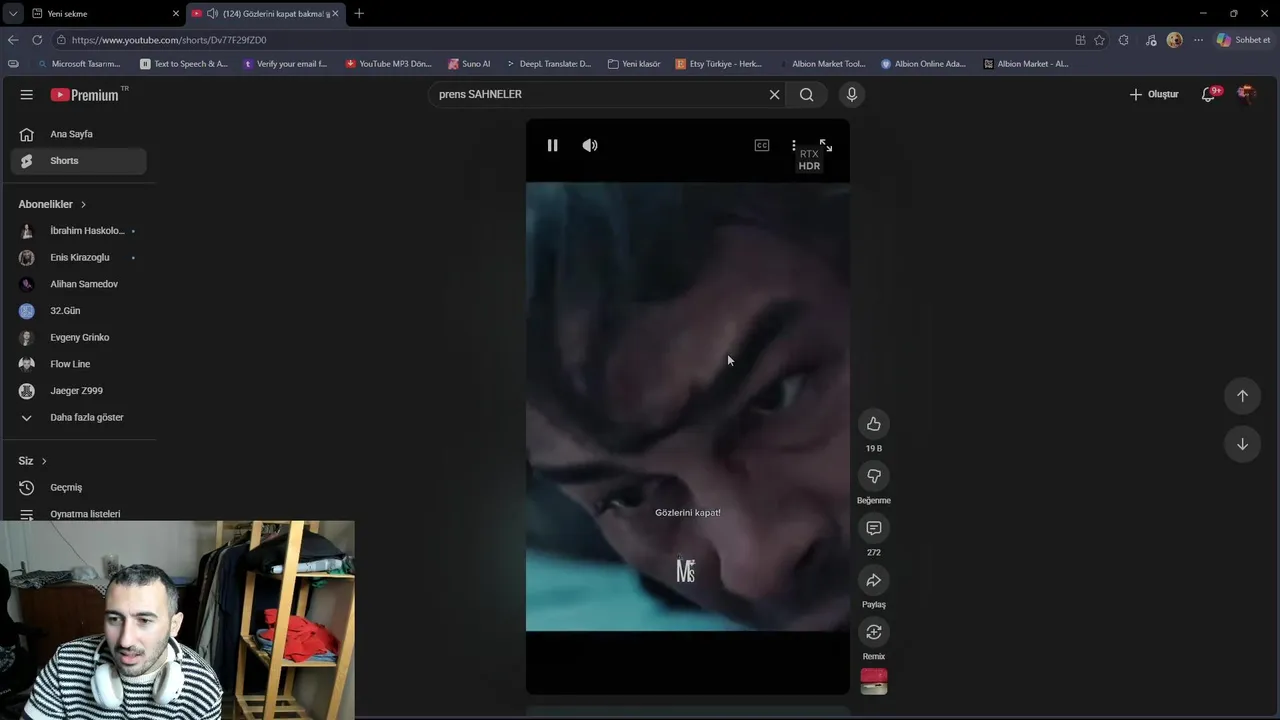This screenshot has width=1280, height=720.
Task: Open the Oluştur create menu
Action: (x=1154, y=94)
